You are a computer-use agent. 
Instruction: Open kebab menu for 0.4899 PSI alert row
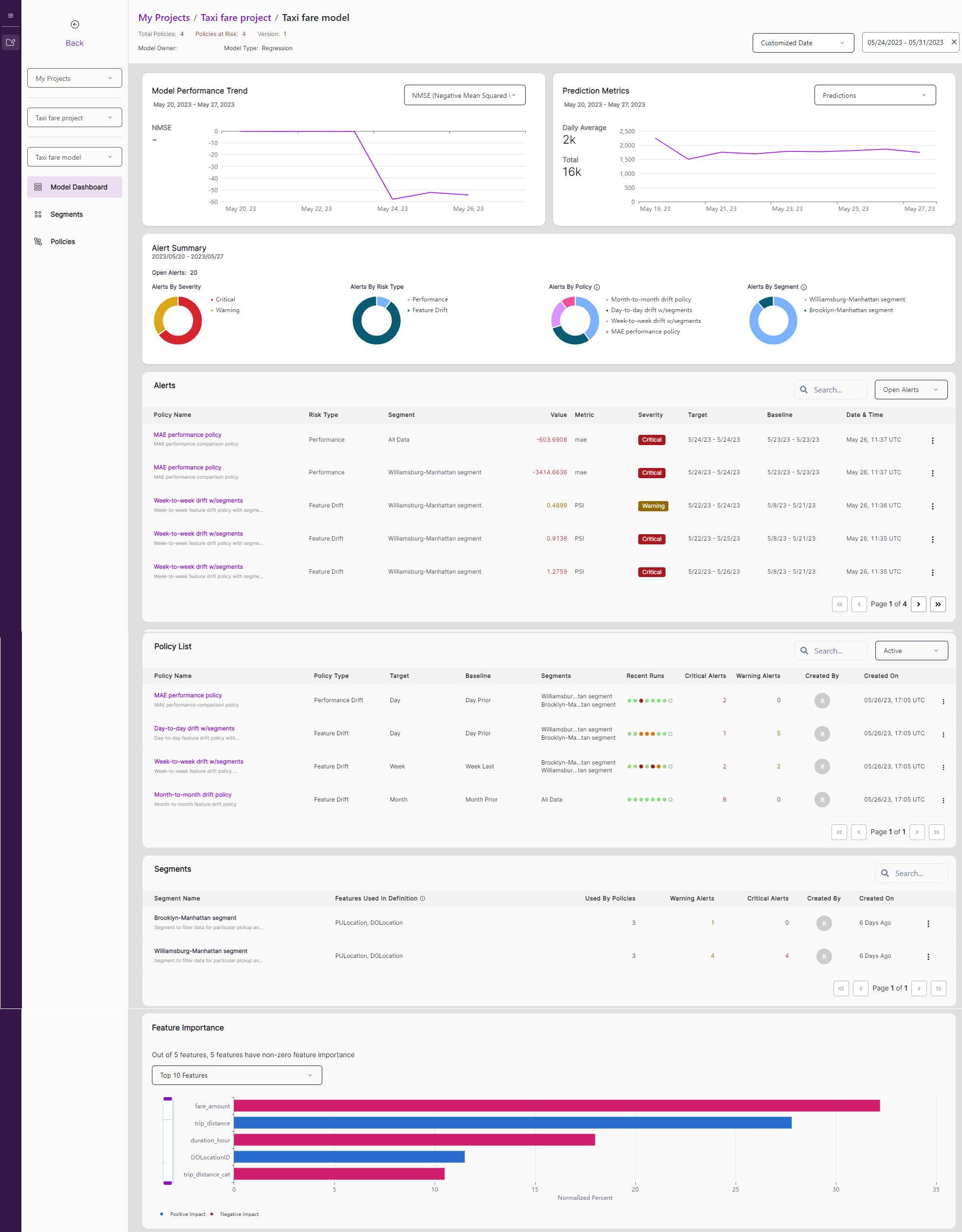pyautogui.click(x=933, y=506)
